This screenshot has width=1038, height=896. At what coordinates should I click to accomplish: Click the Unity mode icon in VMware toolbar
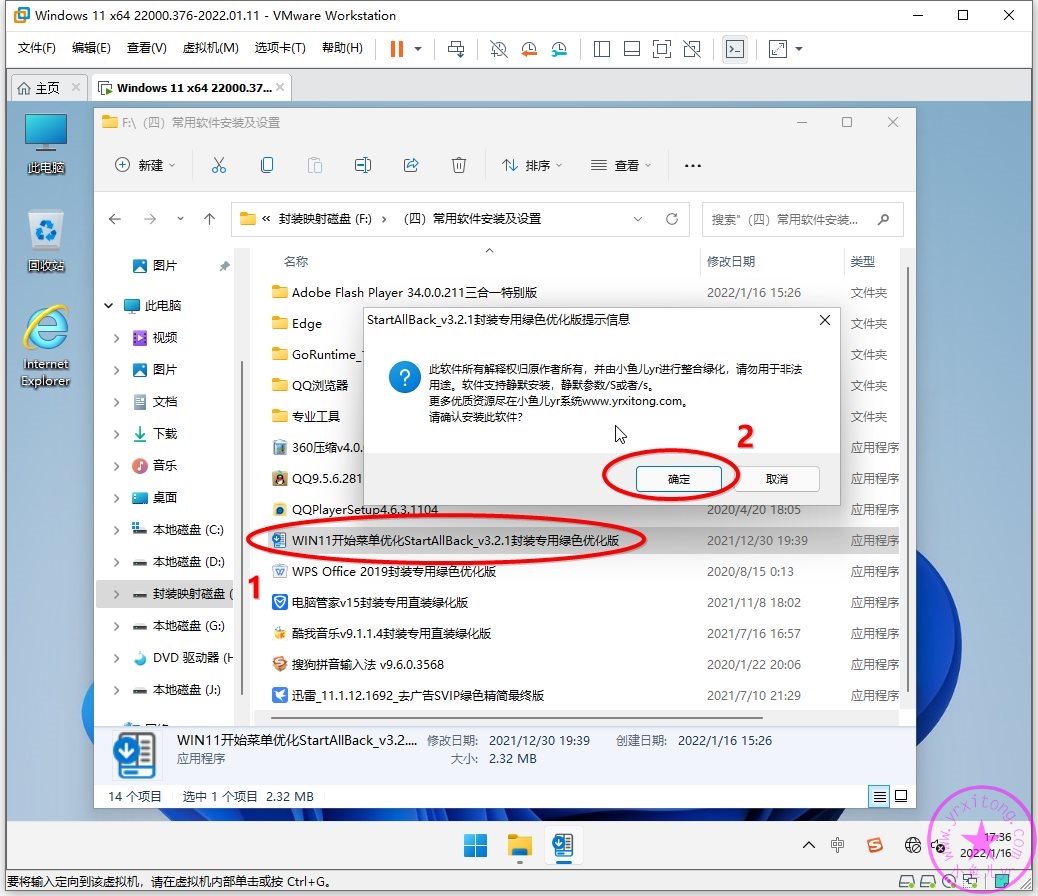point(692,49)
